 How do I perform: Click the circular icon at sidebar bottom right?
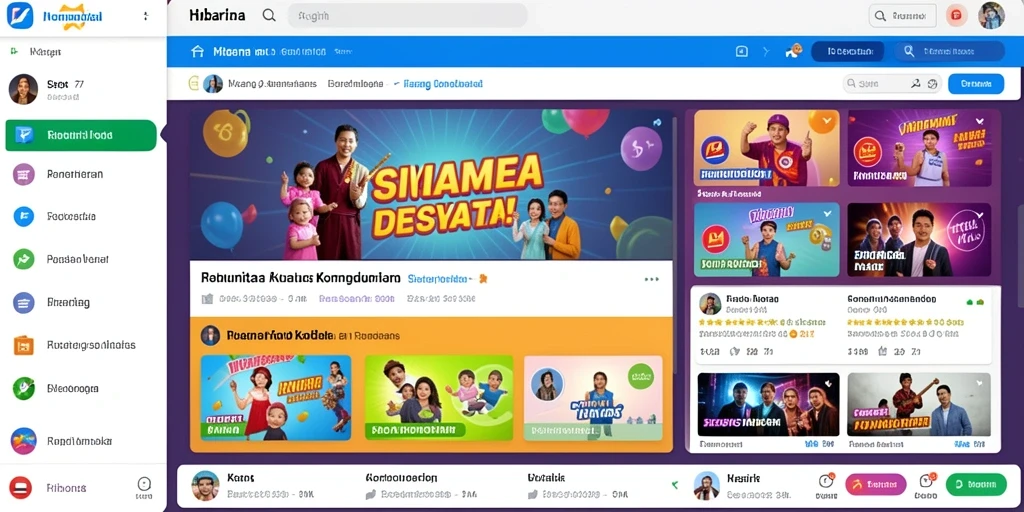tap(144, 484)
